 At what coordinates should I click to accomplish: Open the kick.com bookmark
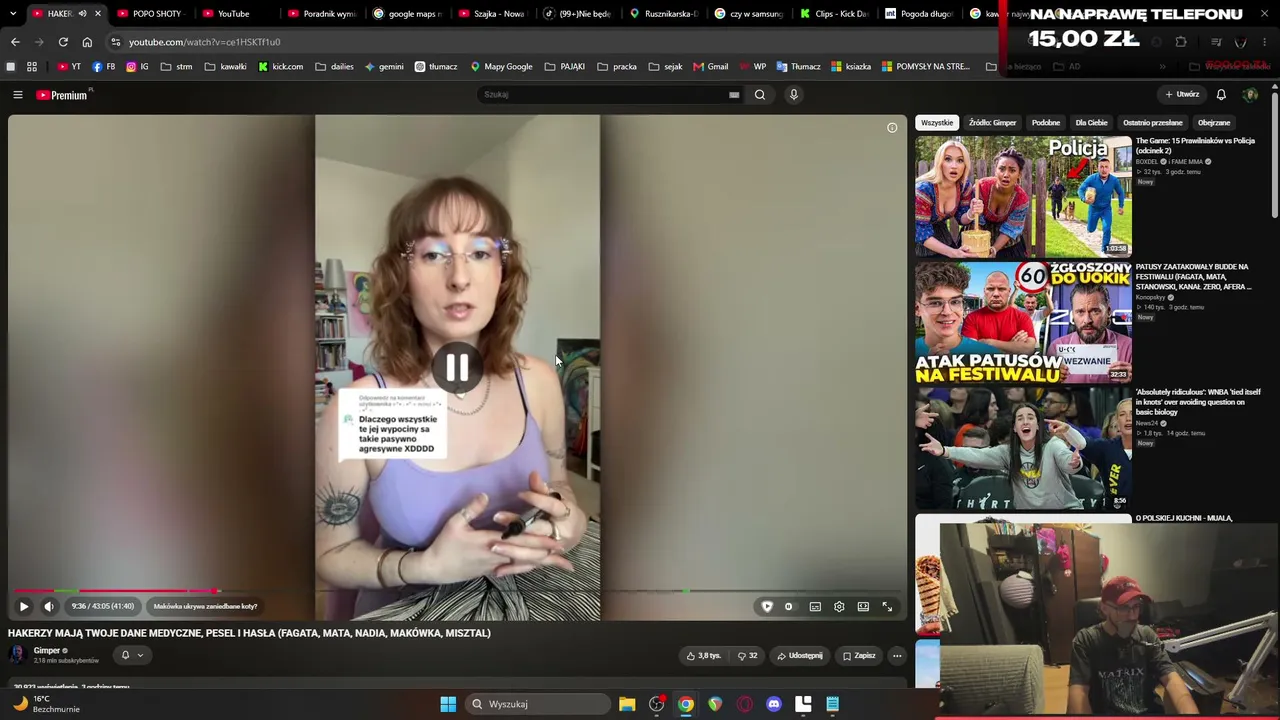pos(280,67)
